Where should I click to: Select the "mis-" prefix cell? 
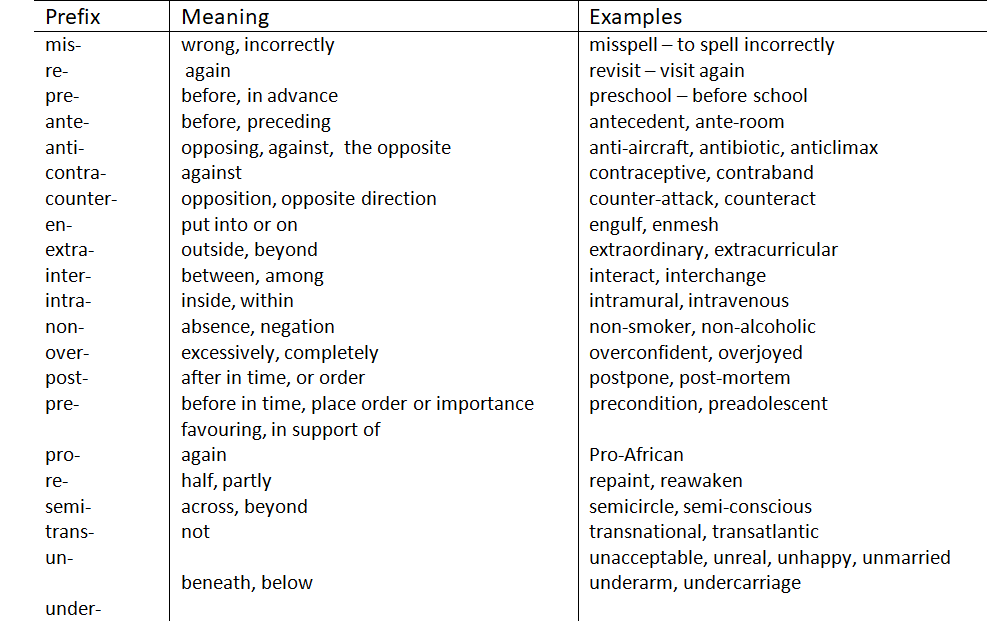point(62,45)
